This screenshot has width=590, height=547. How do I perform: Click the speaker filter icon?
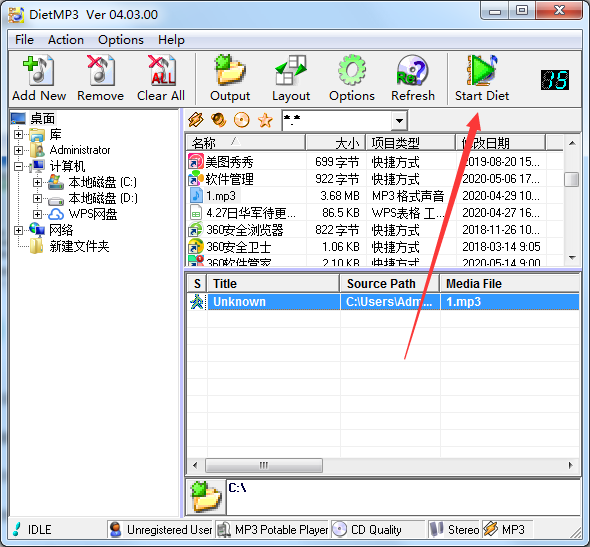pyautogui.click(x=219, y=120)
